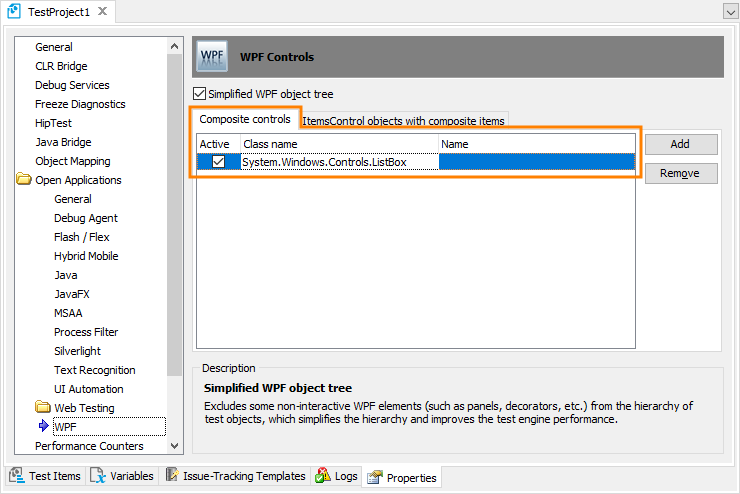Click the Variables tab icon
The height and width of the screenshot is (494, 740).
98,476
